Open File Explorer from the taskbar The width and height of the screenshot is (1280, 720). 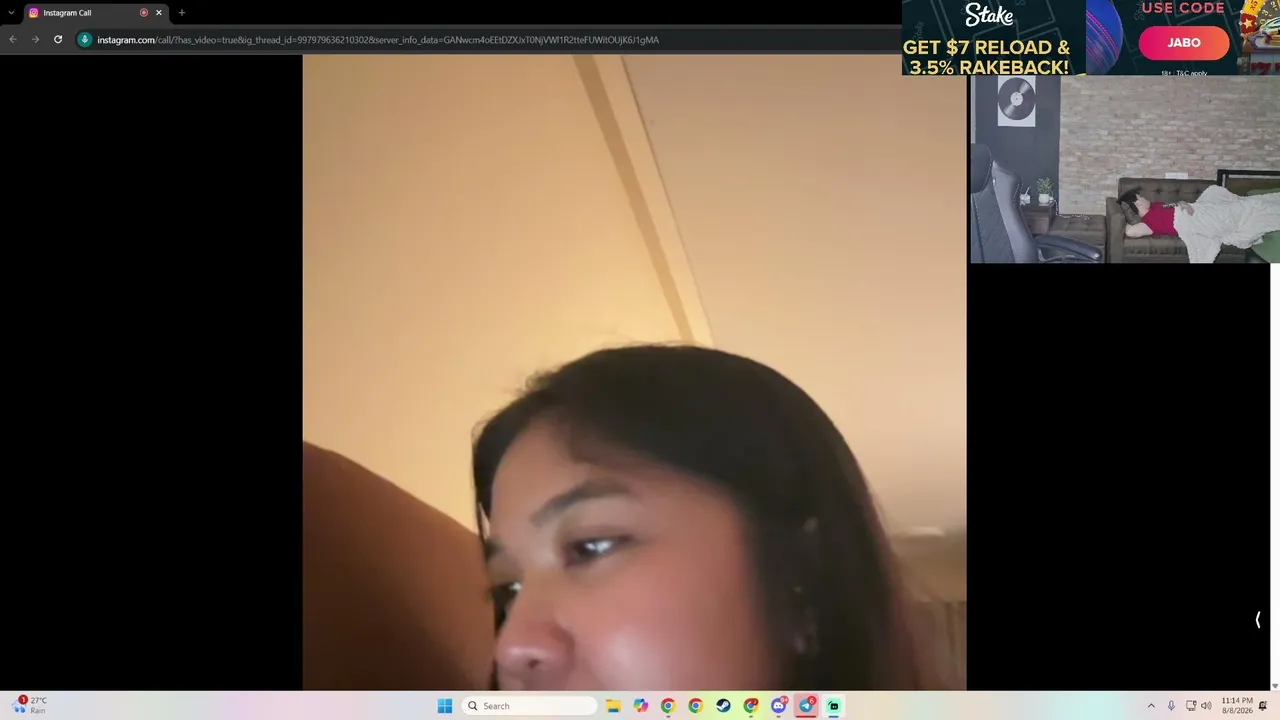613,706
